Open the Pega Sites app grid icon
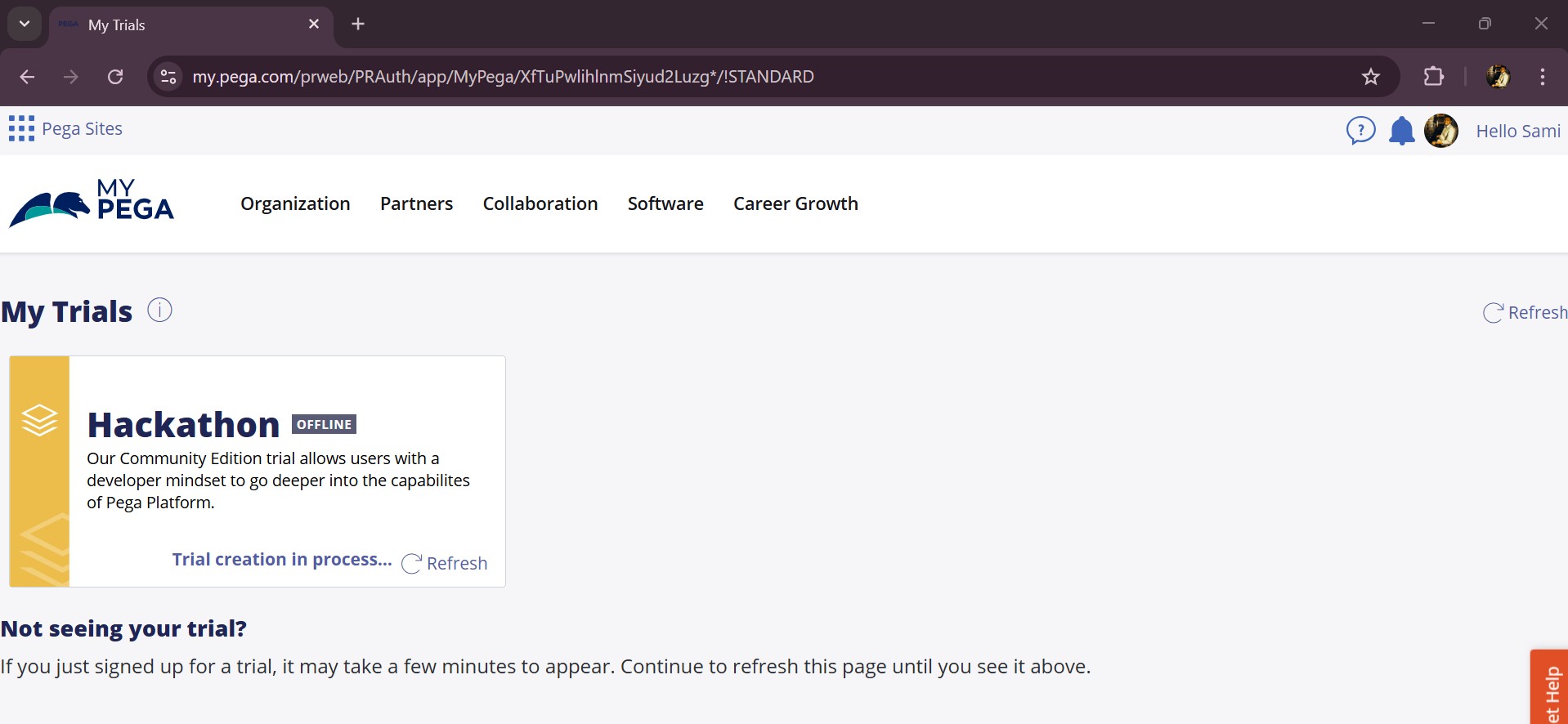 point(21,128)
